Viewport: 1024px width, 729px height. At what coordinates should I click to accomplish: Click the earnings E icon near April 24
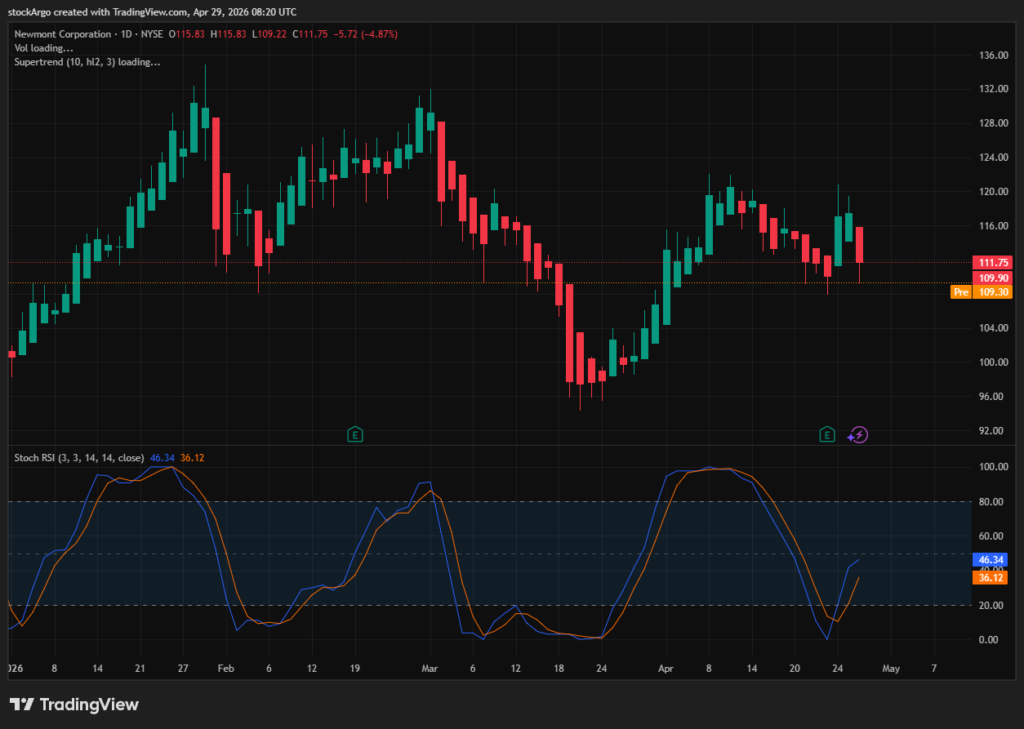827,434
